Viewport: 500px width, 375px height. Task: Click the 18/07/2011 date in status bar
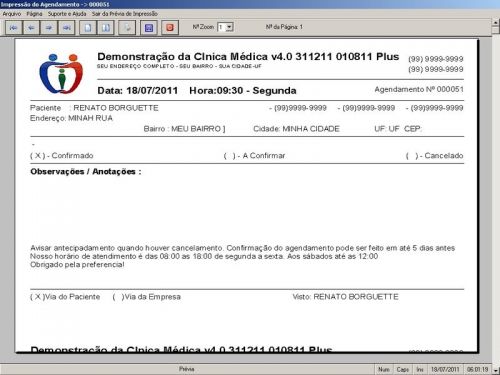(x=445, y=369)
